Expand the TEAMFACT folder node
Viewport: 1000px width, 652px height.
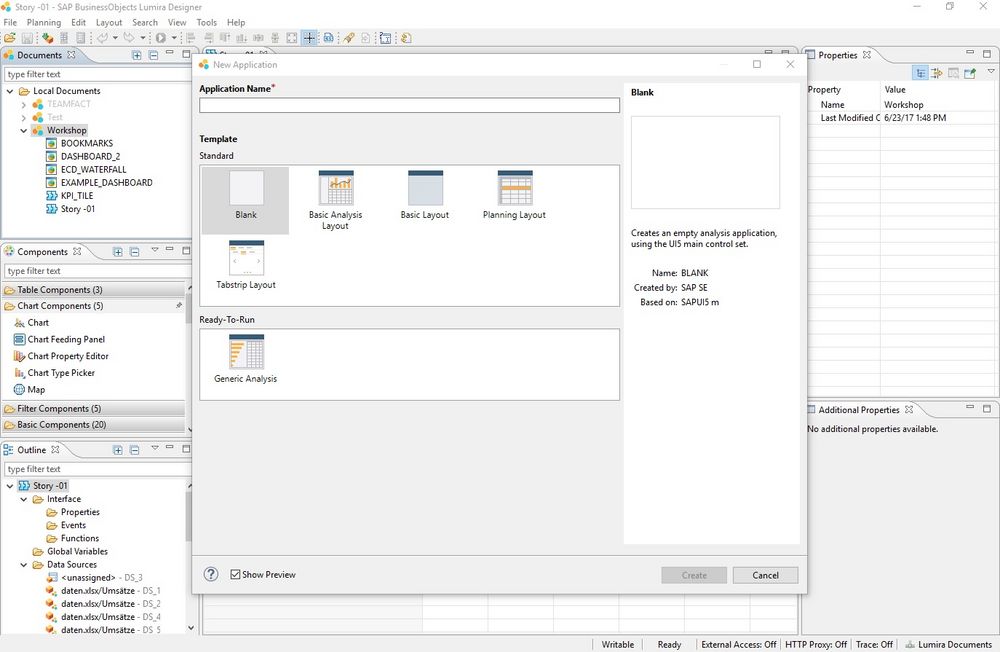[24, 104]
